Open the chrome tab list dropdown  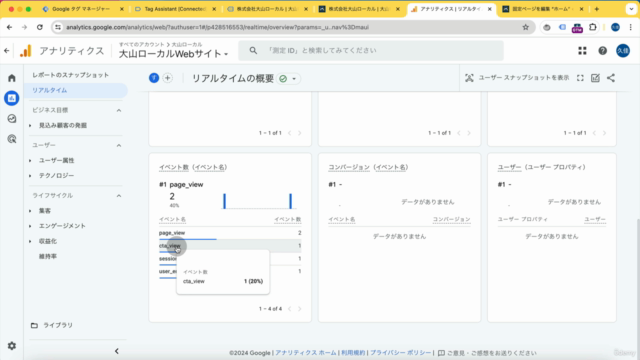631,9
